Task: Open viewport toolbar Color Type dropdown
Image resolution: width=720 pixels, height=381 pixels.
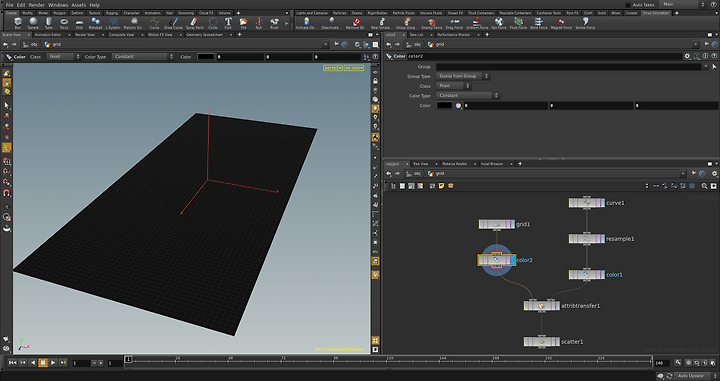Action: click(x=143, y=56)
